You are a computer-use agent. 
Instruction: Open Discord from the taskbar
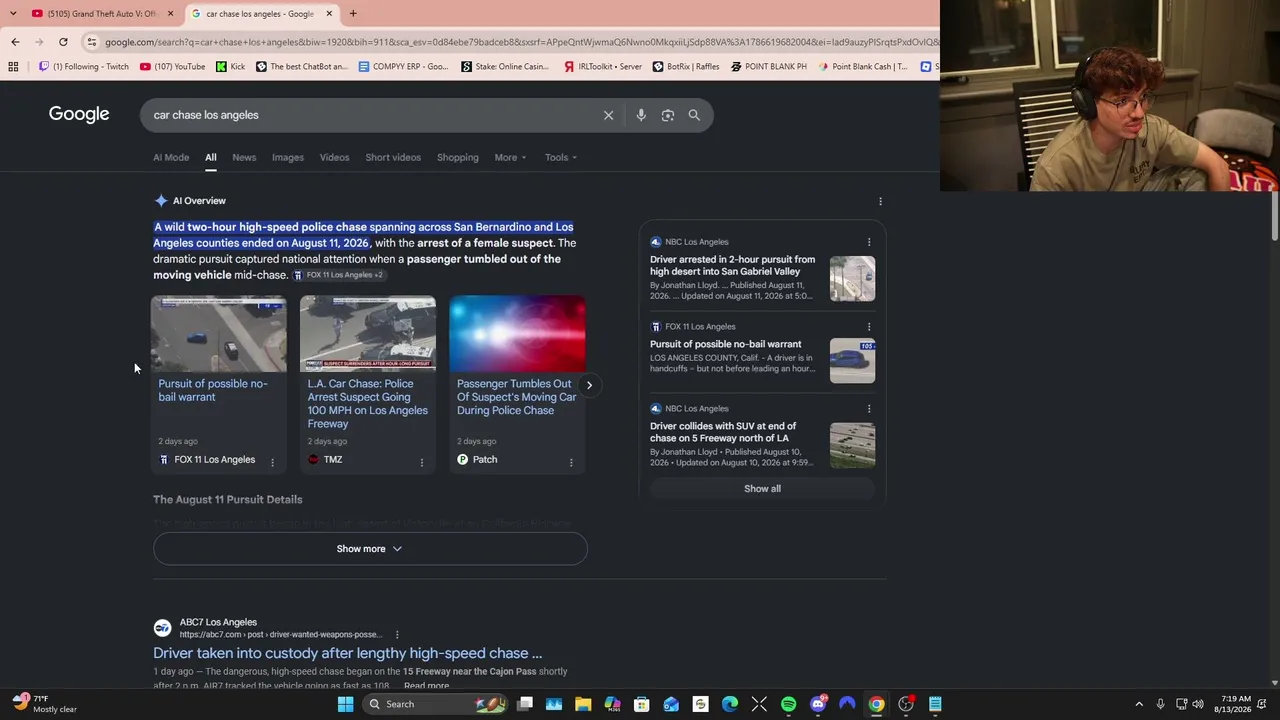click(x=818, y=704)
